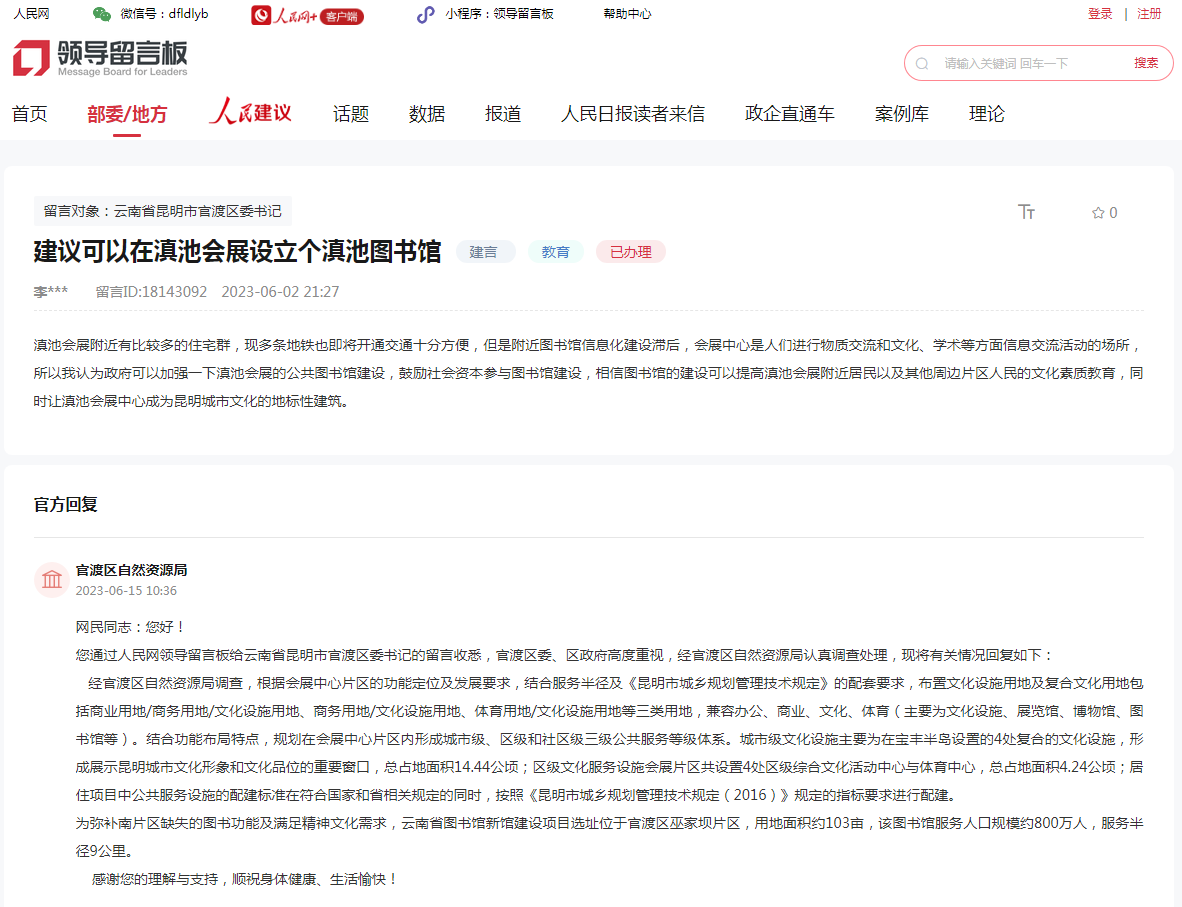Click the WeChat 微信号 icon

[100, 14]
